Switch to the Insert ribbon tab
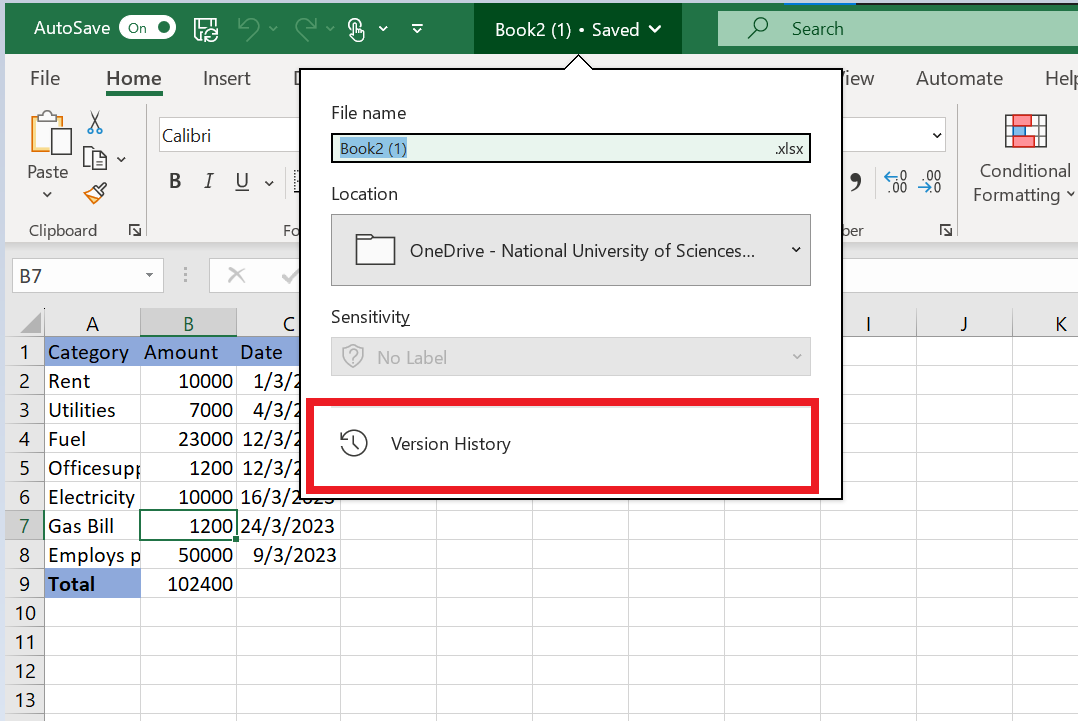The image size is (1078, 721). (226, 78)
